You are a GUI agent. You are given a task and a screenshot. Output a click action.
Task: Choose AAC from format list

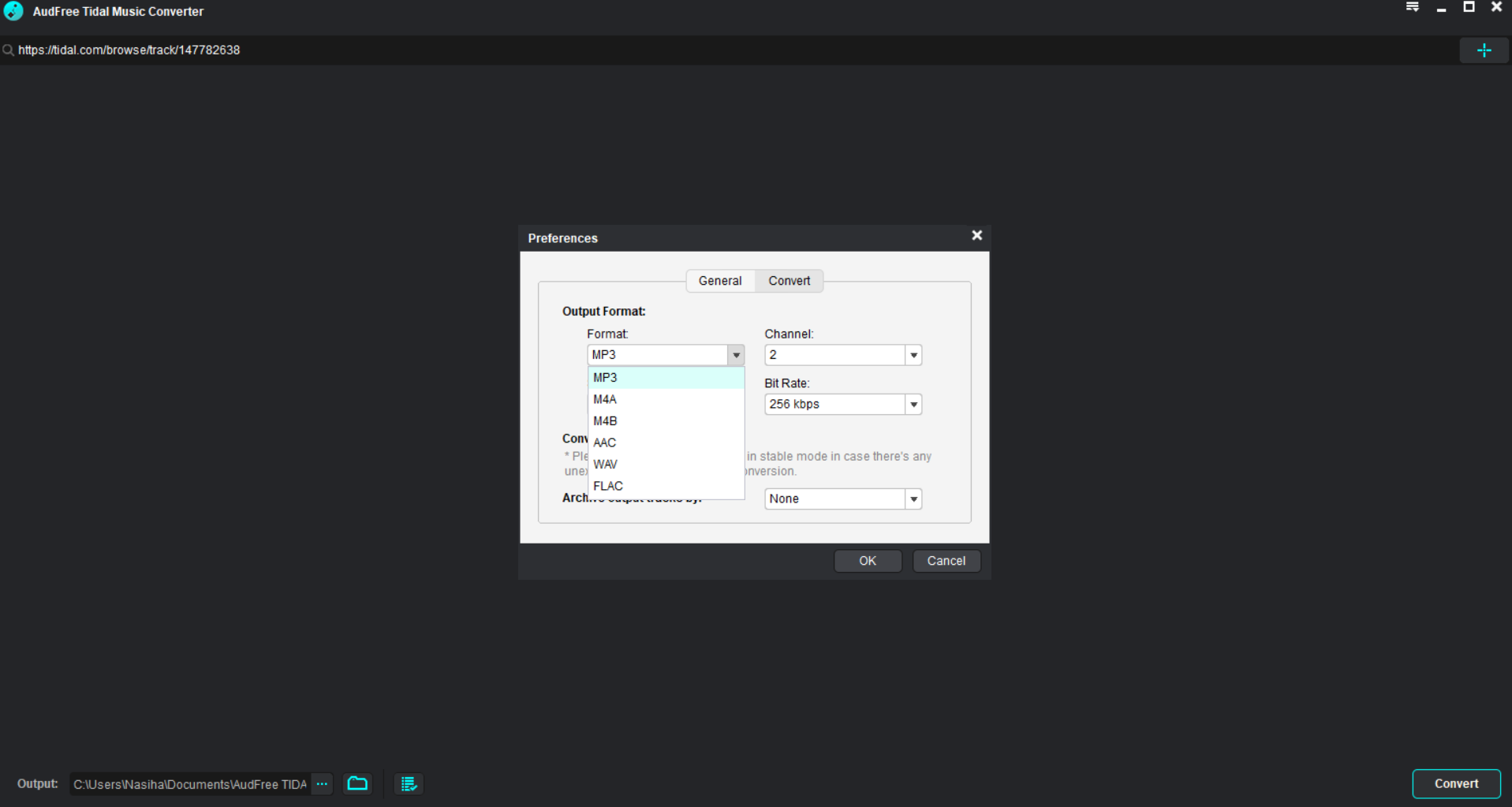(x=666, y=443)
